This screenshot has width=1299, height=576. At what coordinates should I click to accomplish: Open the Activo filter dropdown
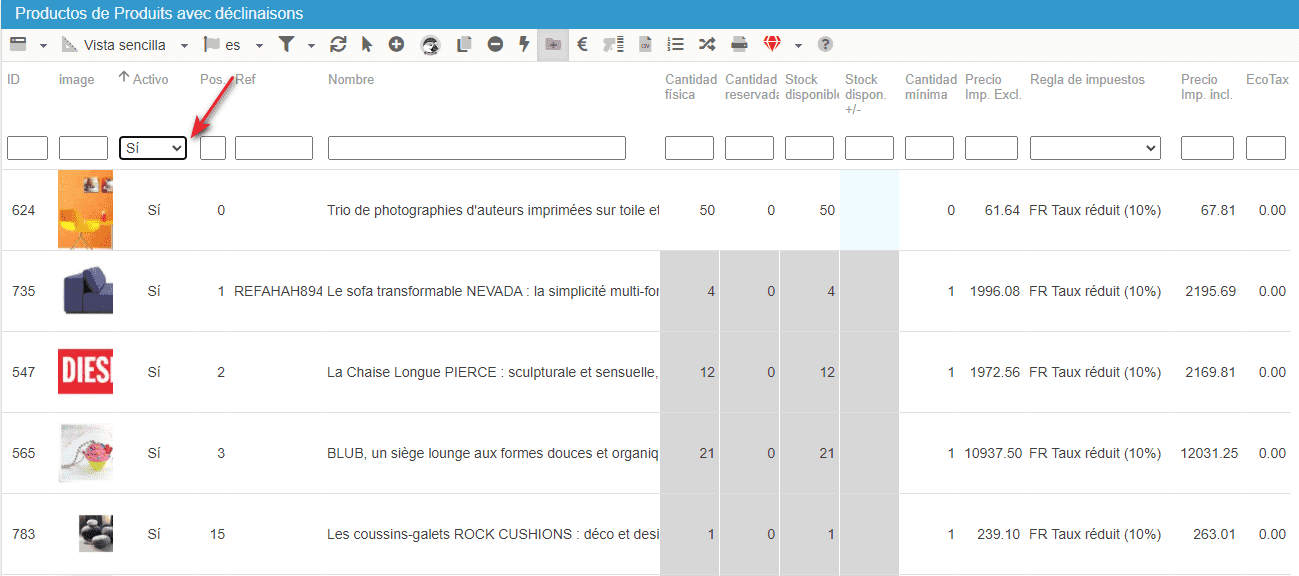coord(153,148)
